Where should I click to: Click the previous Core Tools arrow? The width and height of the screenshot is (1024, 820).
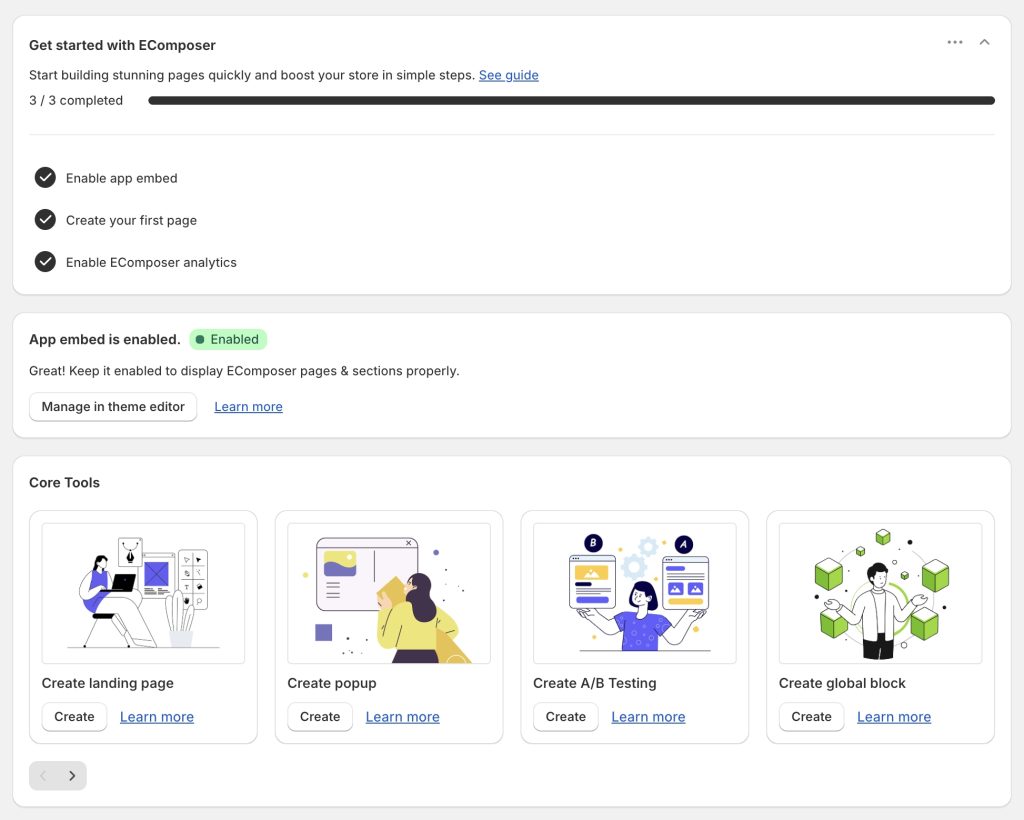click(43, 776)
